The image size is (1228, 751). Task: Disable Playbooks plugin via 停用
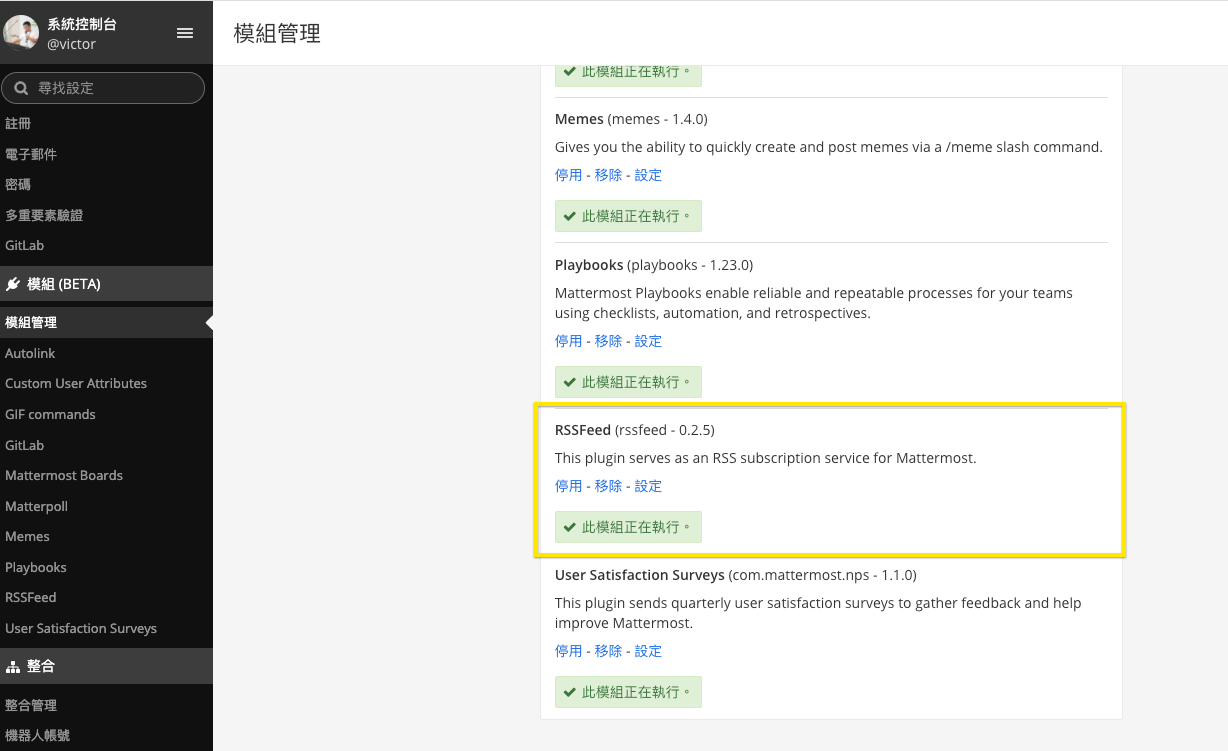pyautogui.click(x=568, y=341)
